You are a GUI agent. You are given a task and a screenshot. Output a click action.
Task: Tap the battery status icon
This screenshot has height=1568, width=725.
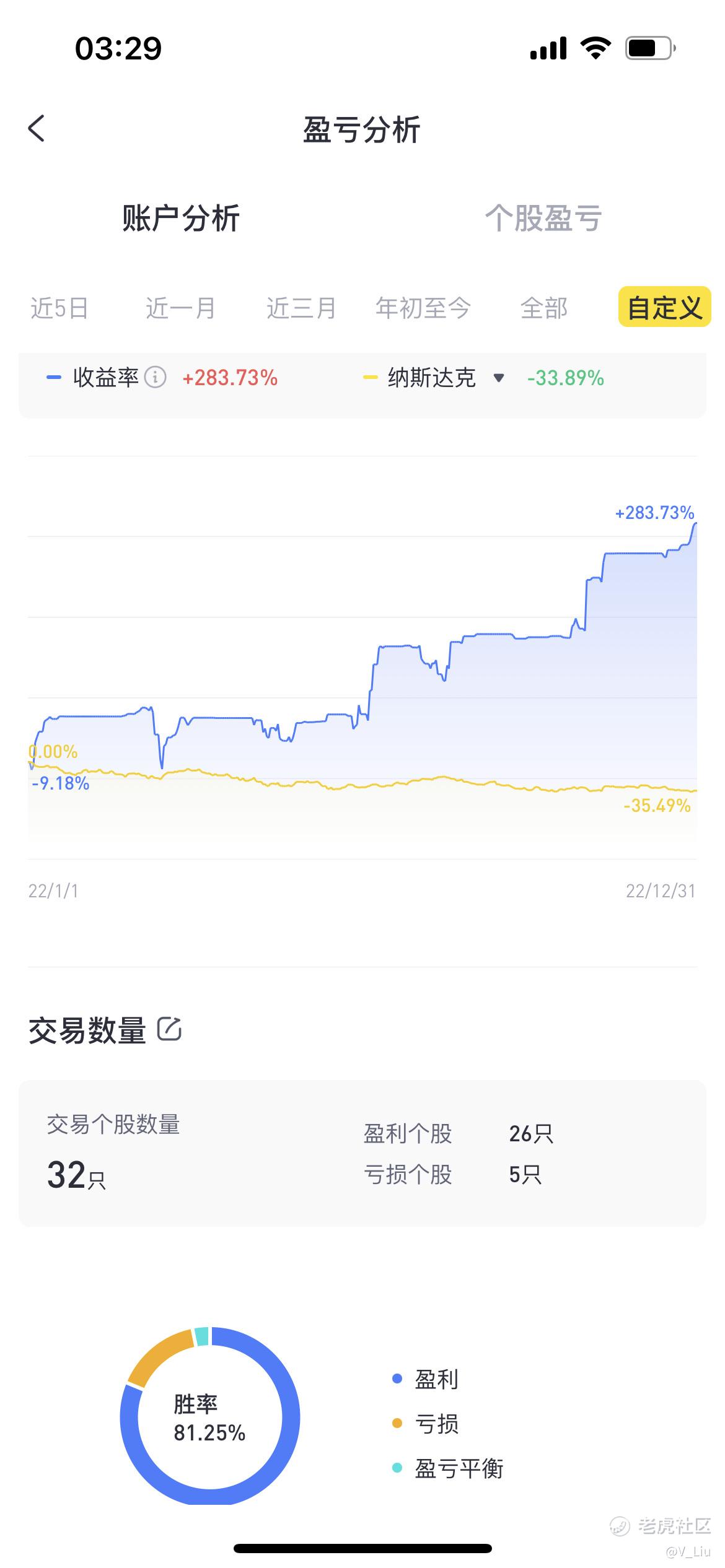[x=650, y=48]
